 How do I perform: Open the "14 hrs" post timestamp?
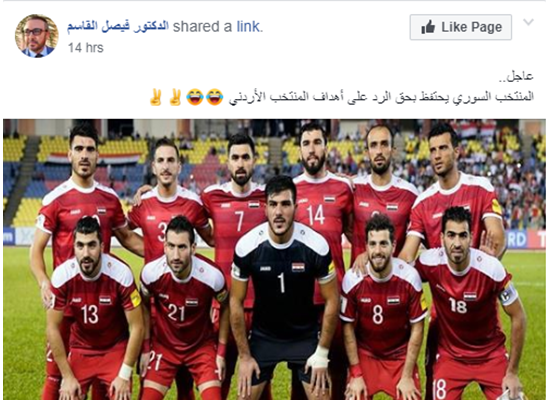[86, 48]
